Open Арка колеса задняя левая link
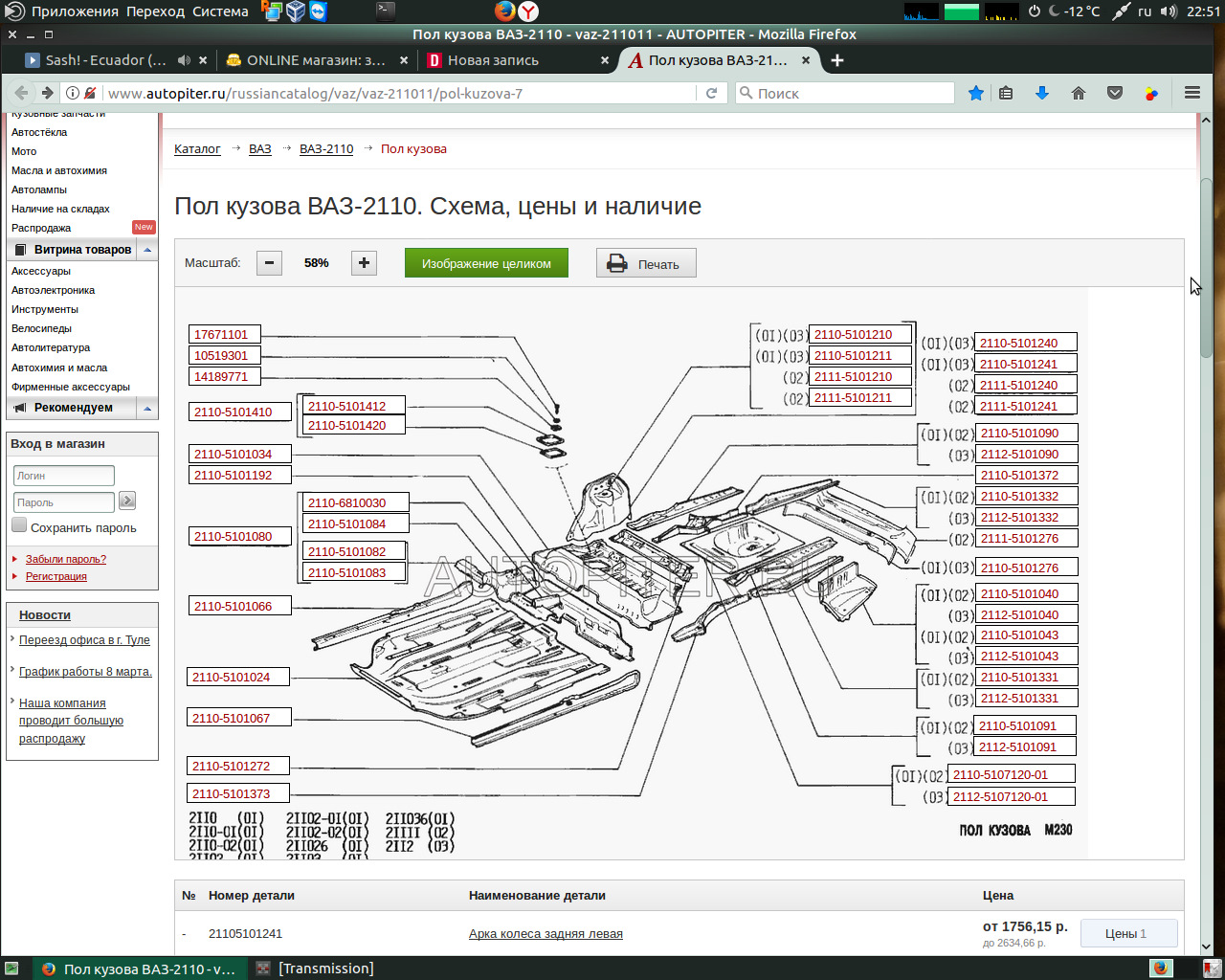The width and height of the screenshot is (1225, 980). [x=546, y=934]
